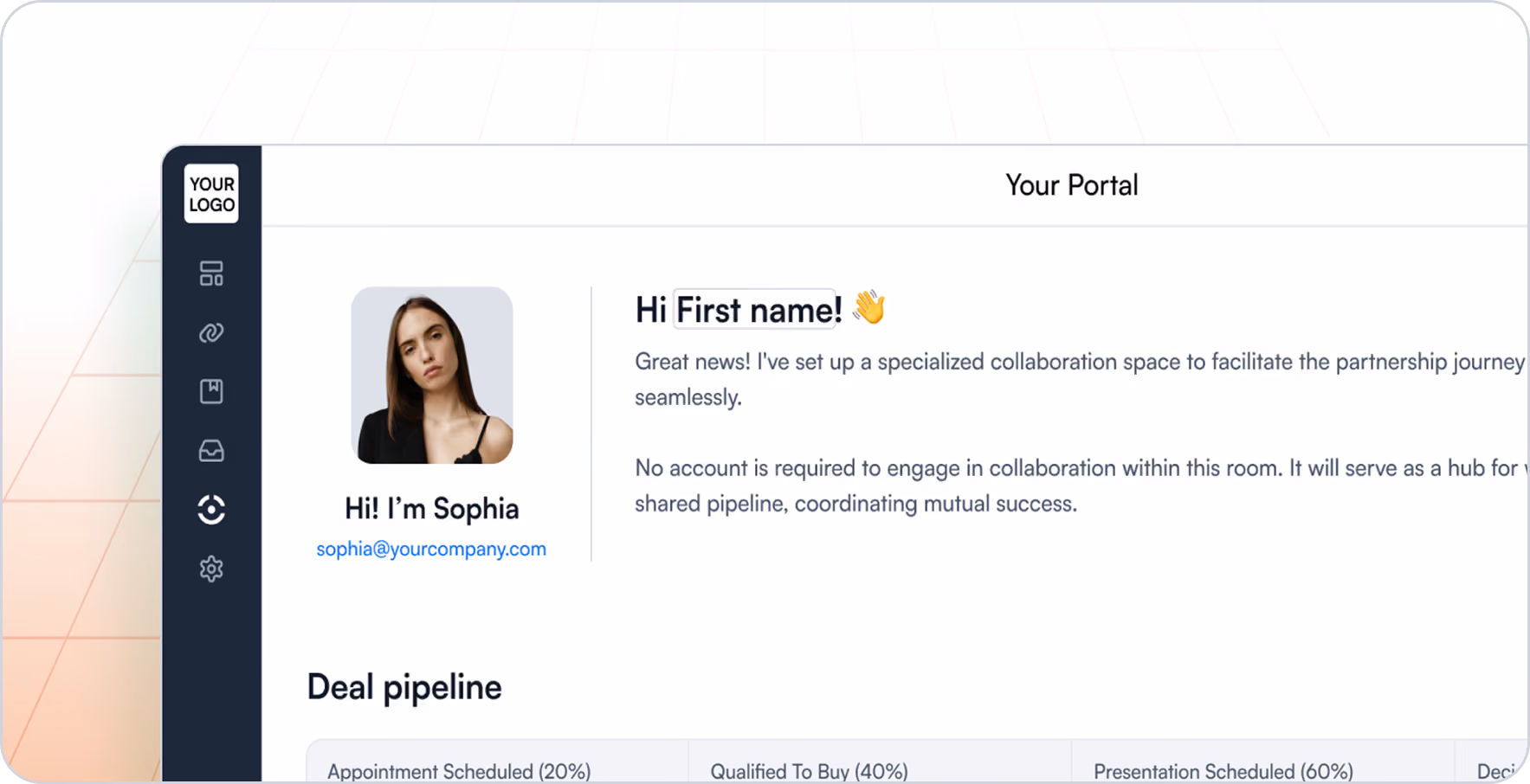Select the Qualified To Buy (40%) column
This screenshot has height=784, width=1530.
click(x=881, y=762)
